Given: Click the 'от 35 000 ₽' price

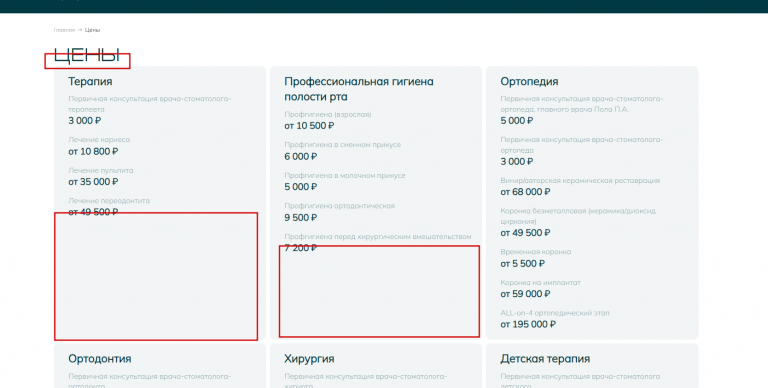Looking at the screenshot, I should point(93,182).
